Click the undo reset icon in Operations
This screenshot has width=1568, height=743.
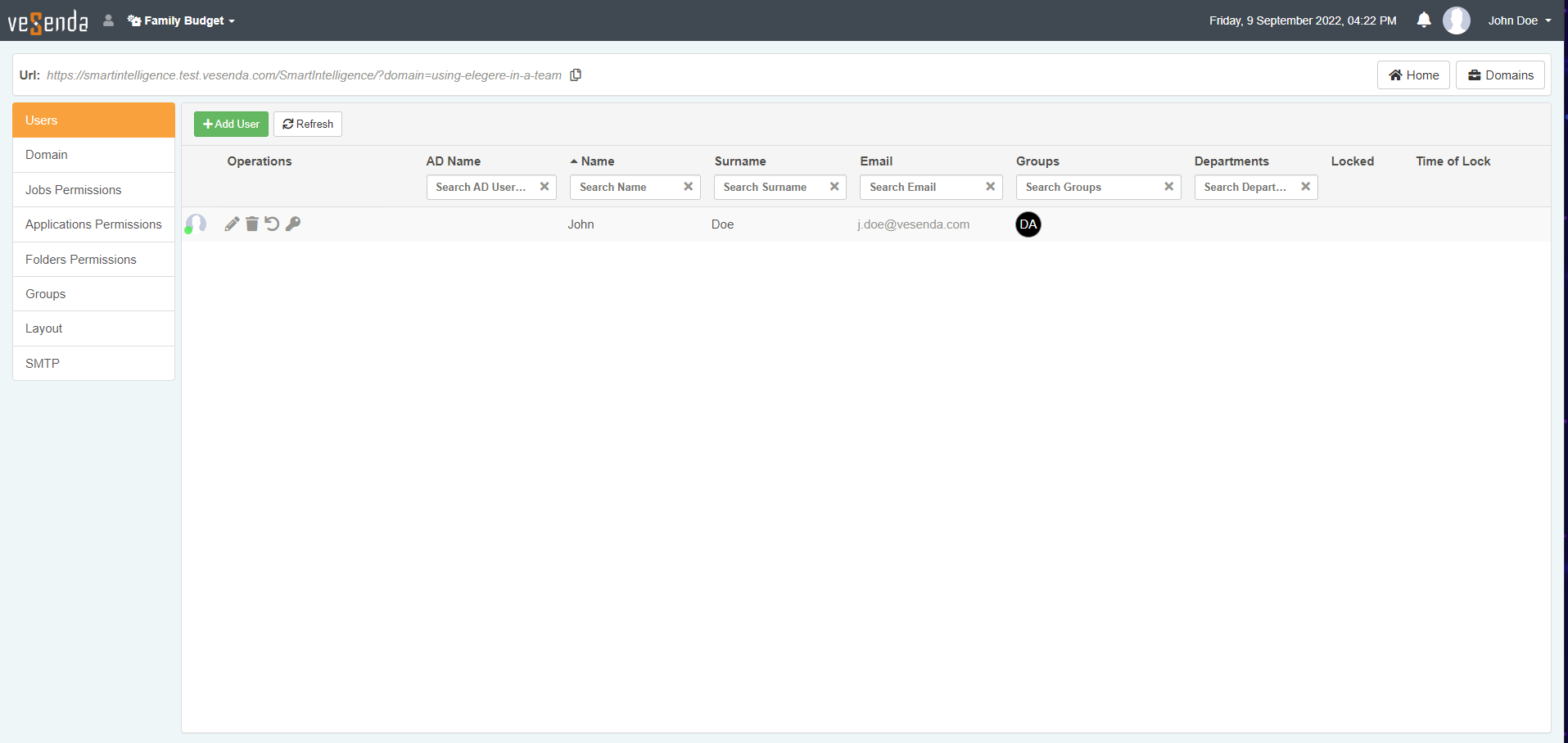click(272, 224)
